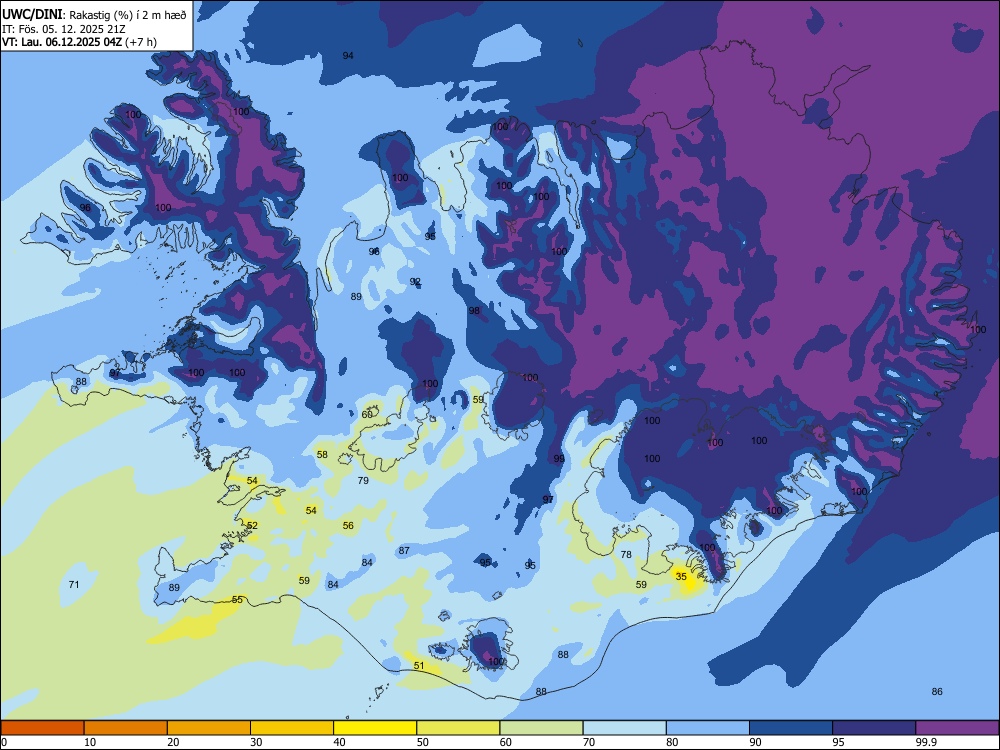
Task: Choose the light green 60–70 legend swatch
Action: 541,728
